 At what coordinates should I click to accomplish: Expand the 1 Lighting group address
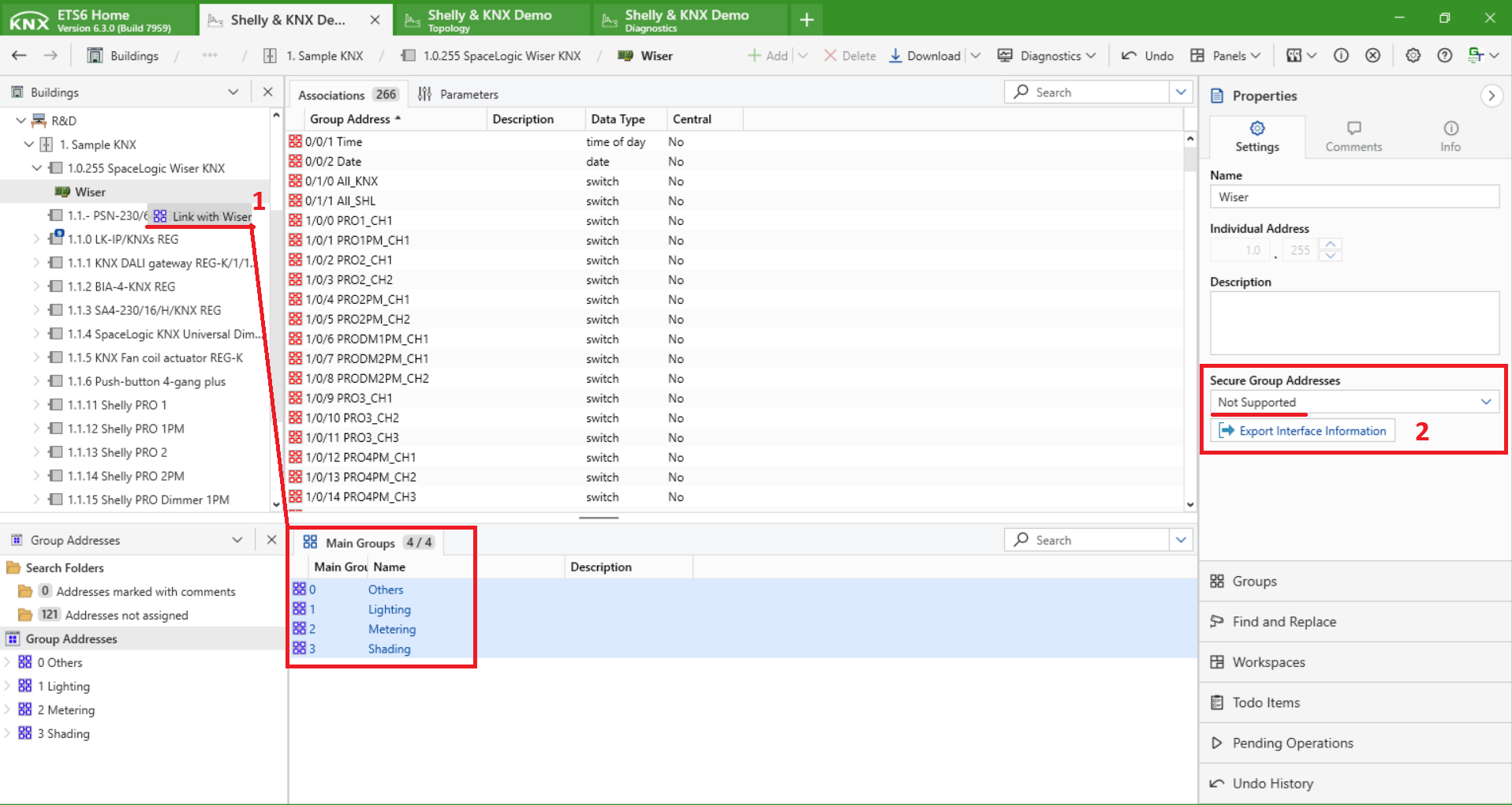8,686
